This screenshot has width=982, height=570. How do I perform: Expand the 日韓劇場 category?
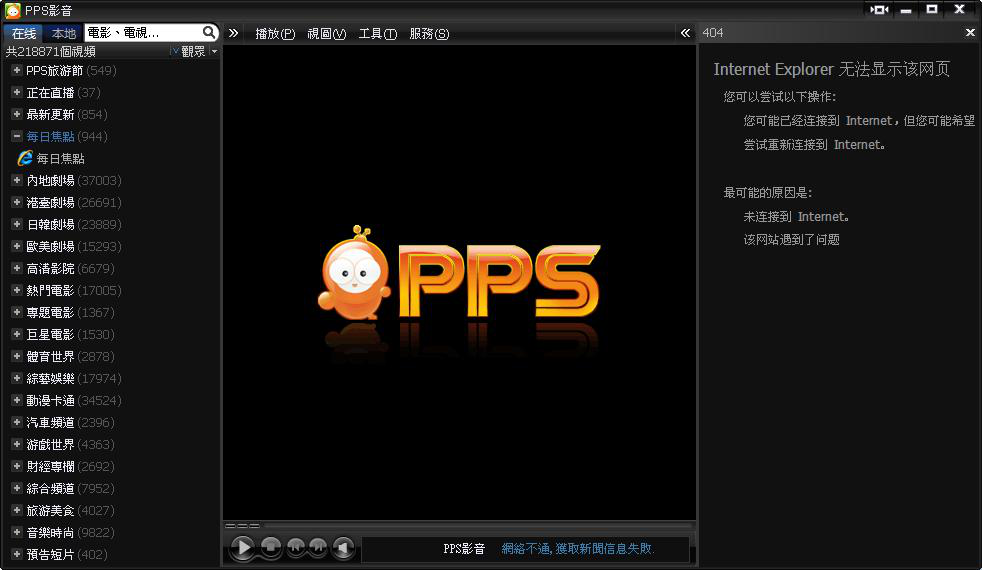coord(17,224)
